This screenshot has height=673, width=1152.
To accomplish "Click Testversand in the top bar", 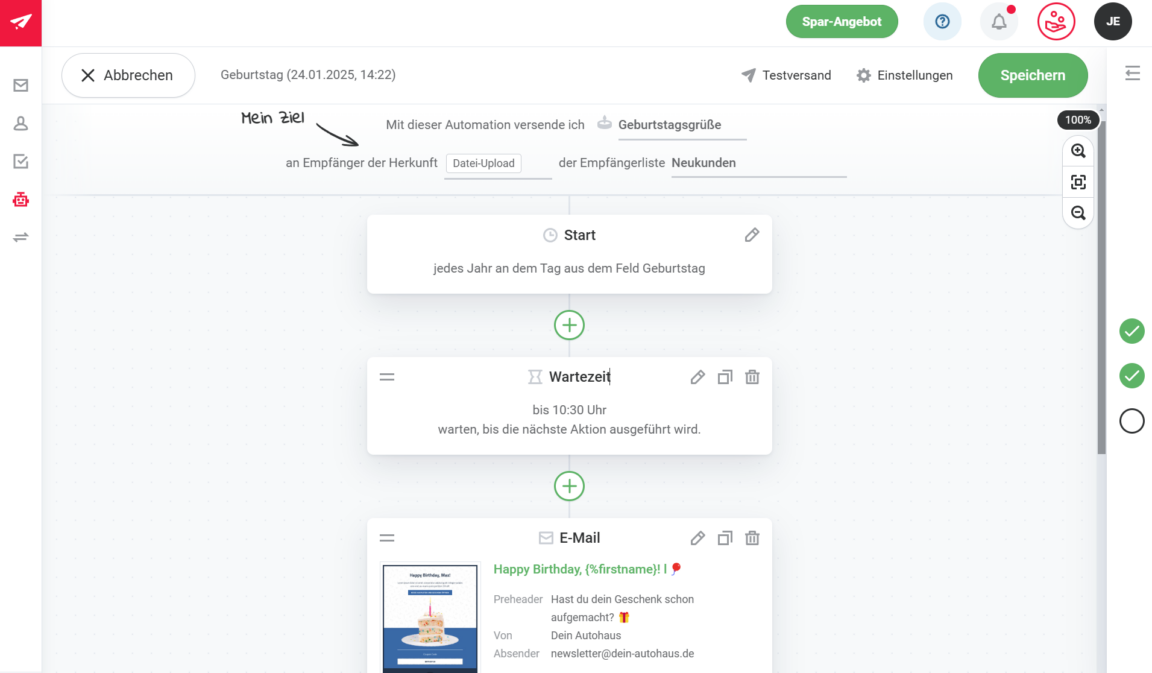I will 786,75.
